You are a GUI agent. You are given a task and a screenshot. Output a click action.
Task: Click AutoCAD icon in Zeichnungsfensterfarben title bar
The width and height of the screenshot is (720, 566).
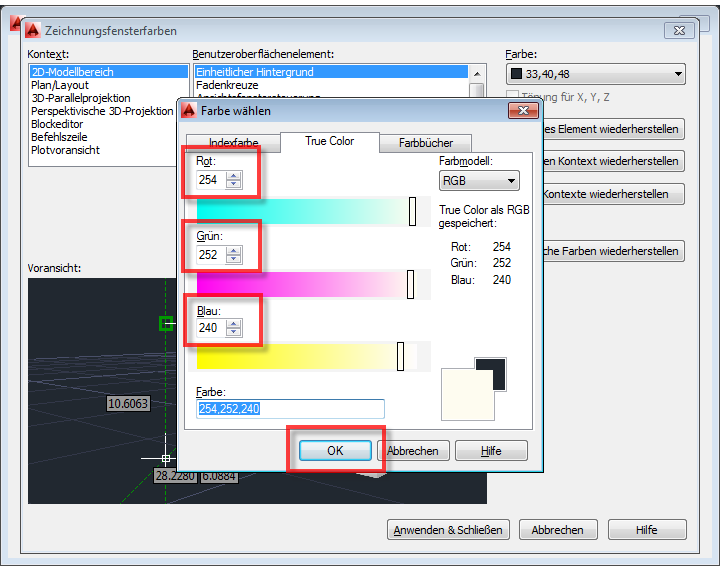coord(31,32)
